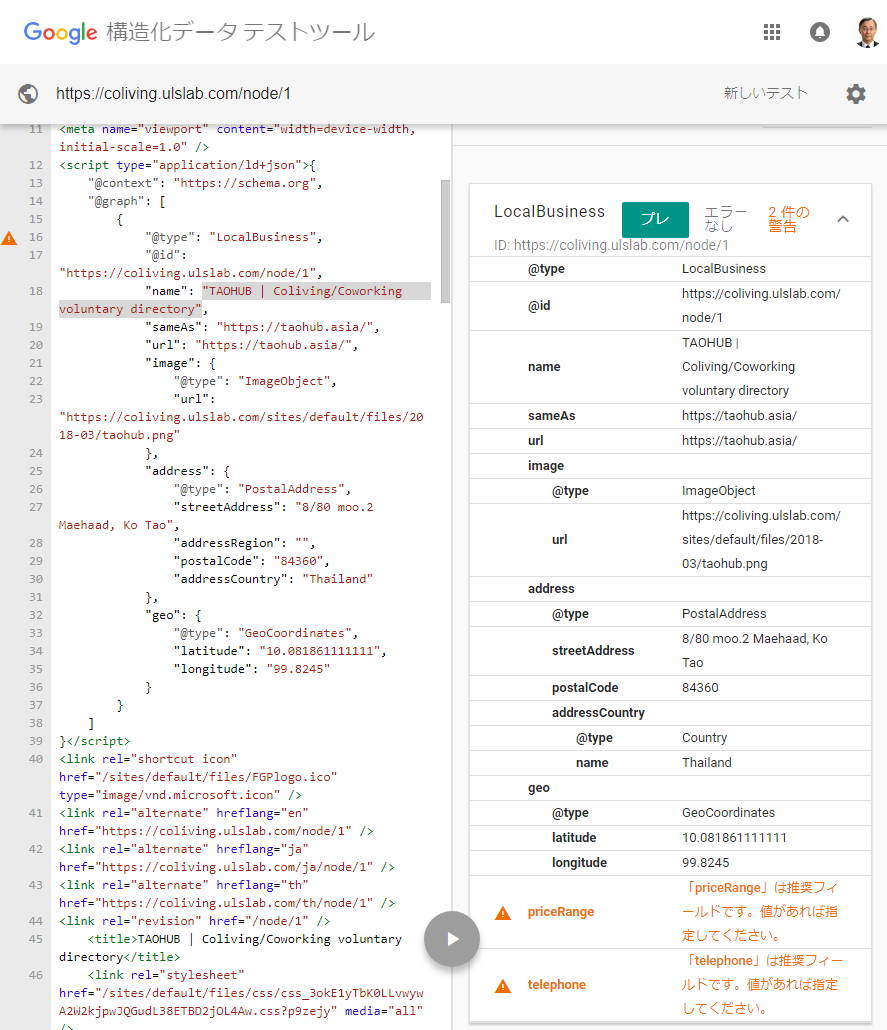Click the green プレ preview button

655,219
